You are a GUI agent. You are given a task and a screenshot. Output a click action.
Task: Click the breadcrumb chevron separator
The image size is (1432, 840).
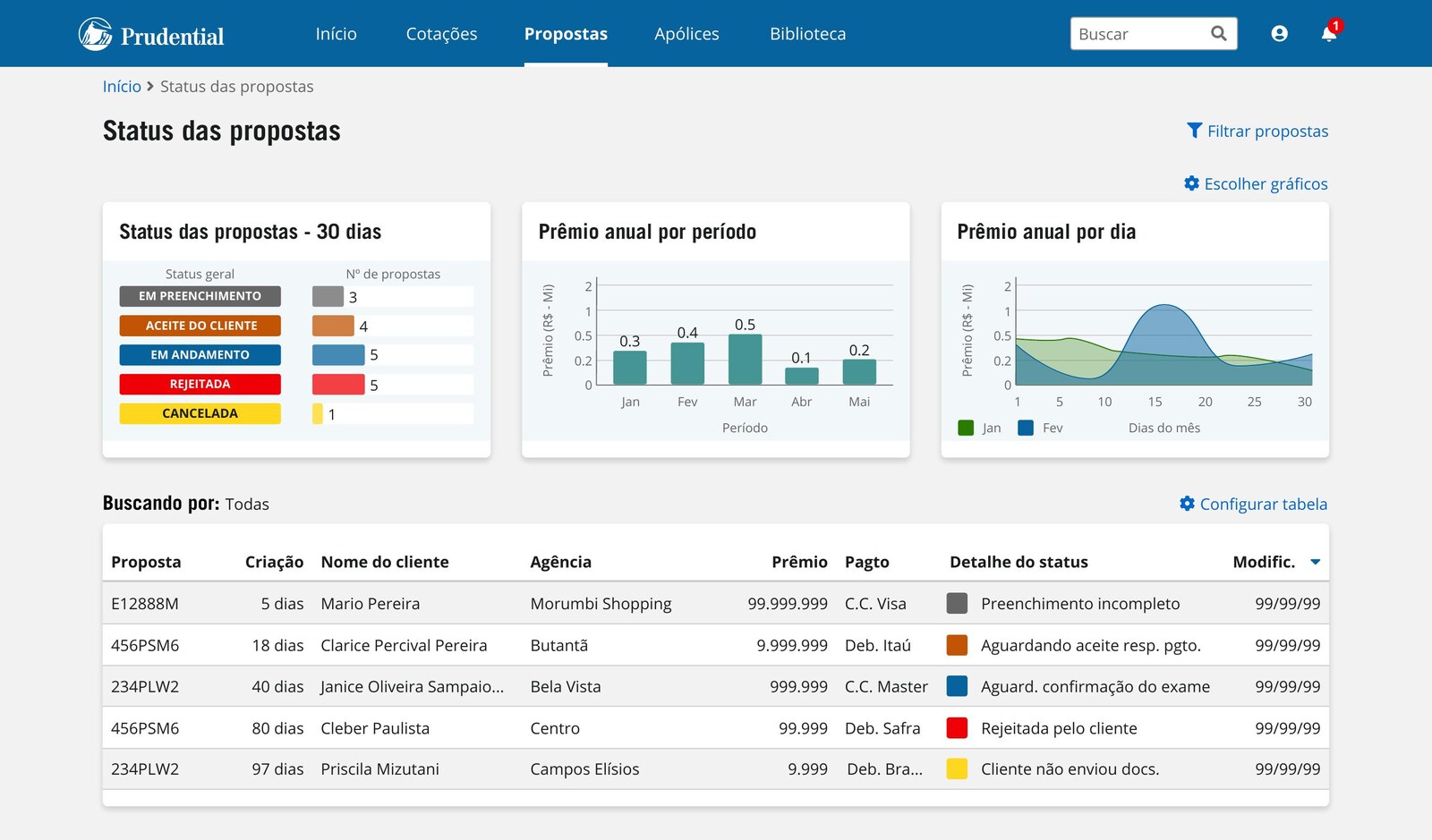(150, 87)
